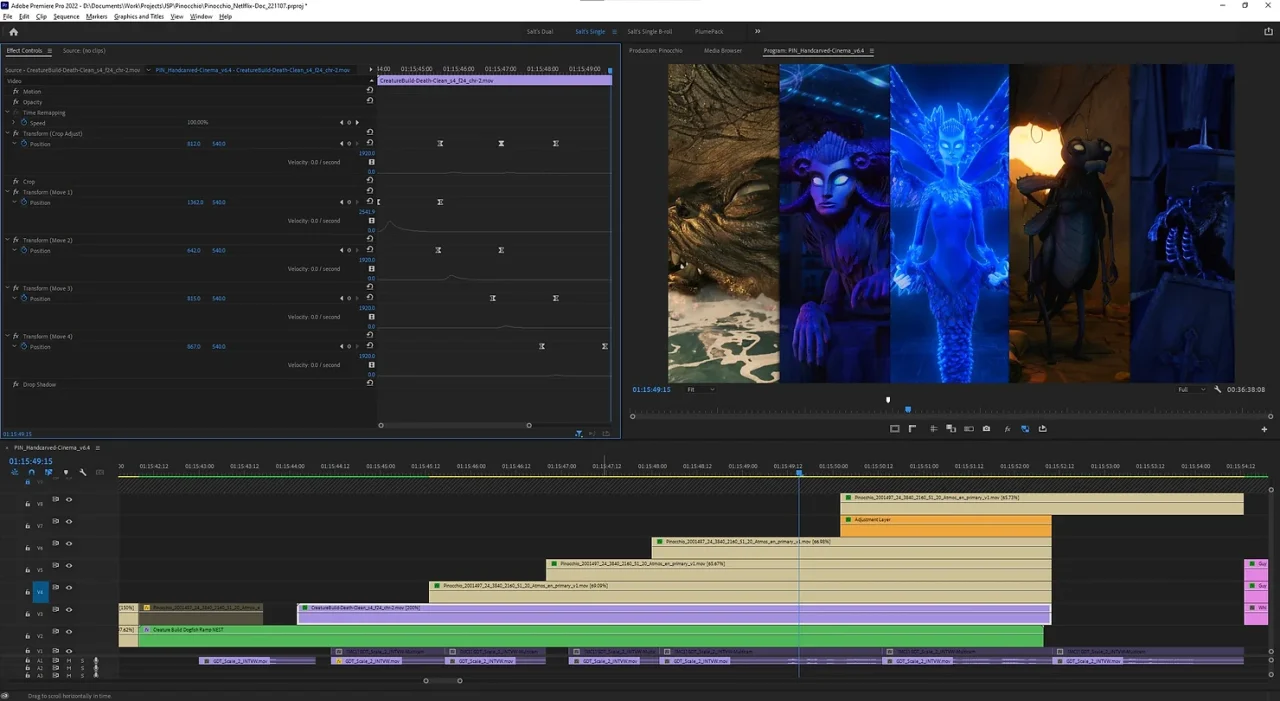Reset the Opacity effect parameters
The height and width of the screenshot is (701, 1280).
[x=370, y=101]
